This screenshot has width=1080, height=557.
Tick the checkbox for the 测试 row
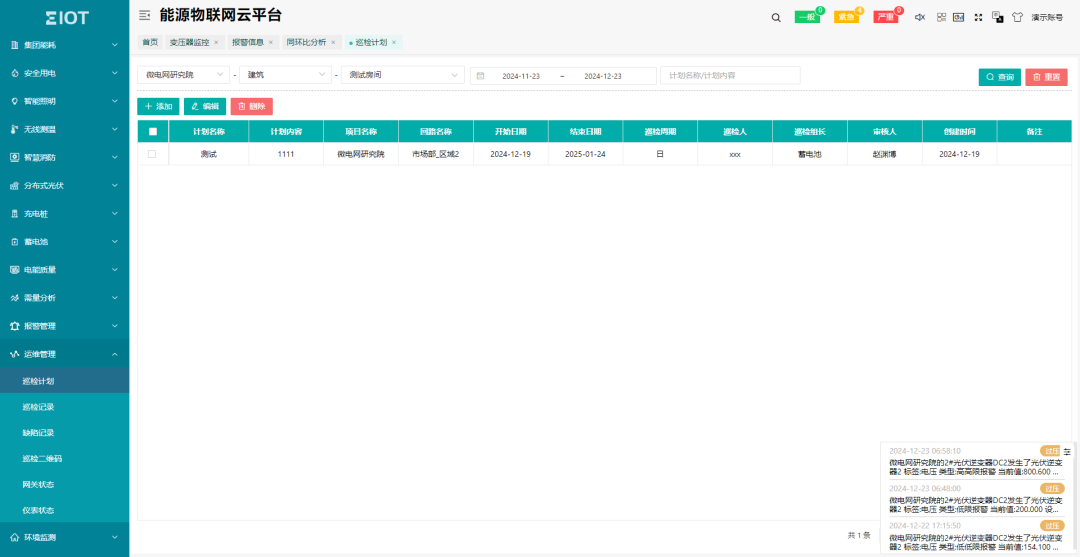pyautogui.click(x=152, y=154)
